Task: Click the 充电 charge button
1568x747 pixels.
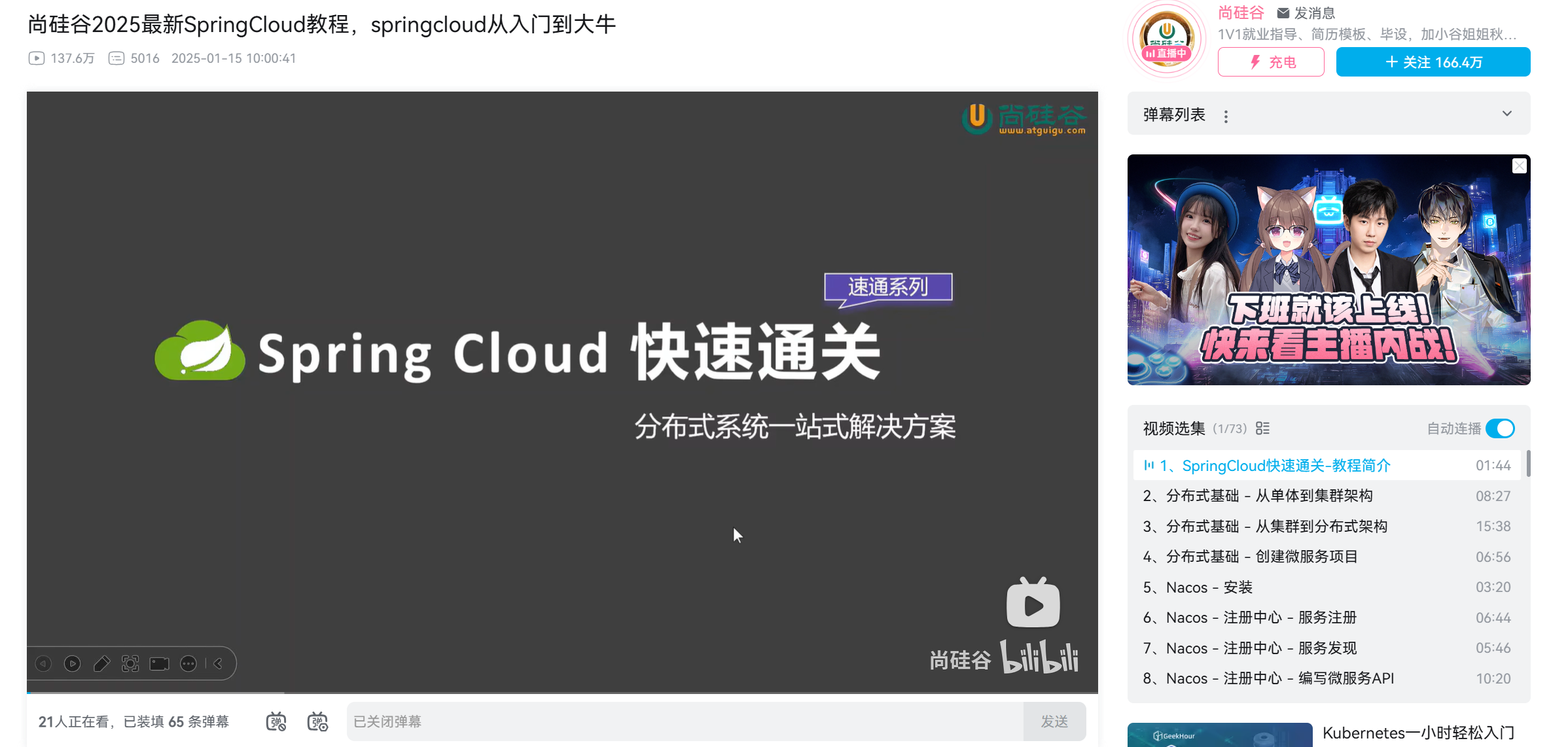Action: (x=1271, y=62)
